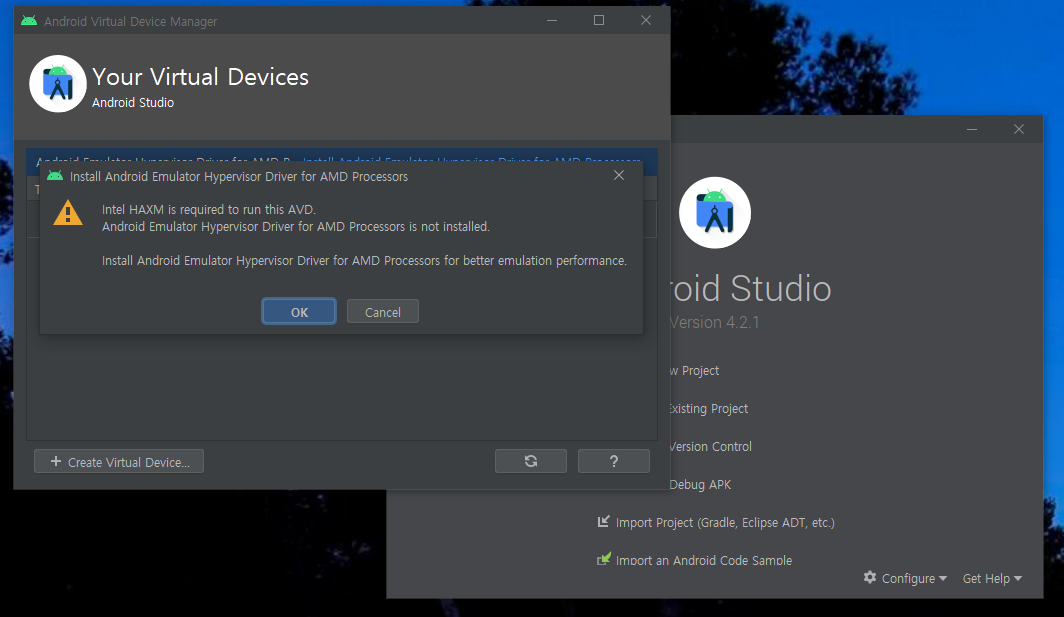
Task: Click the Android icon in AVD Manager title bar
Action: [29, 20]
